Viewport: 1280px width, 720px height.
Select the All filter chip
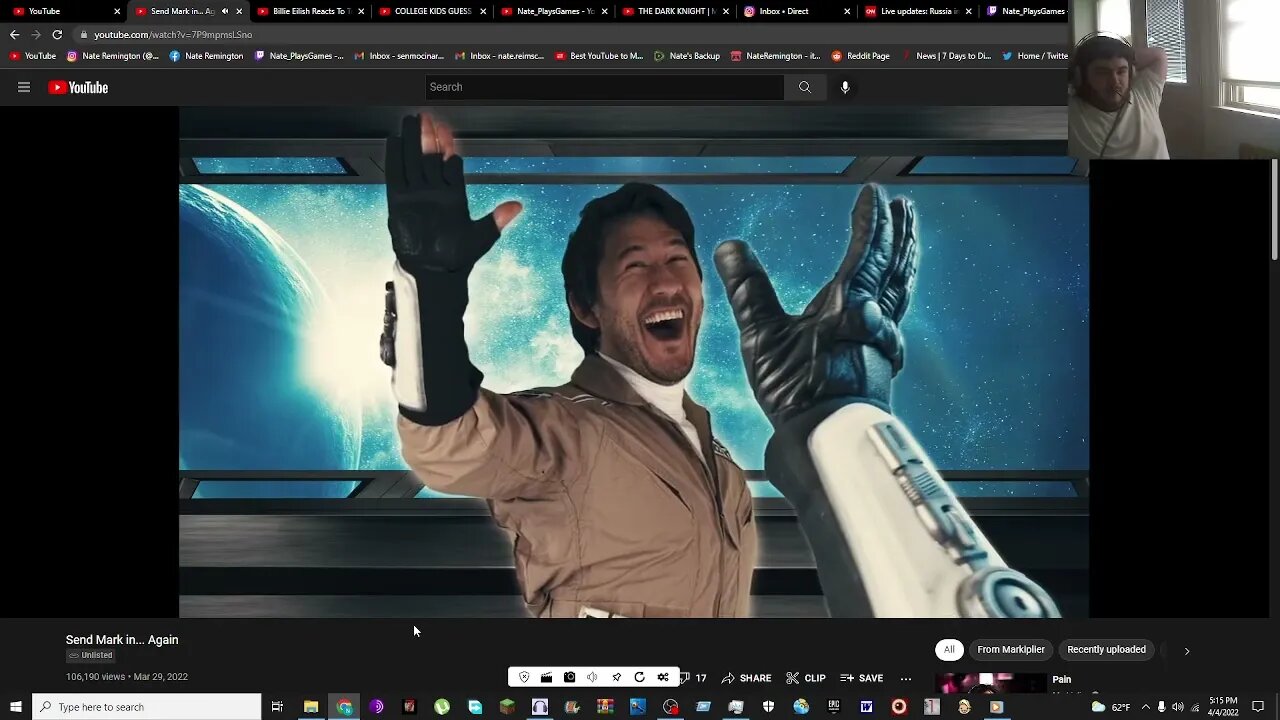click(949, 650)
